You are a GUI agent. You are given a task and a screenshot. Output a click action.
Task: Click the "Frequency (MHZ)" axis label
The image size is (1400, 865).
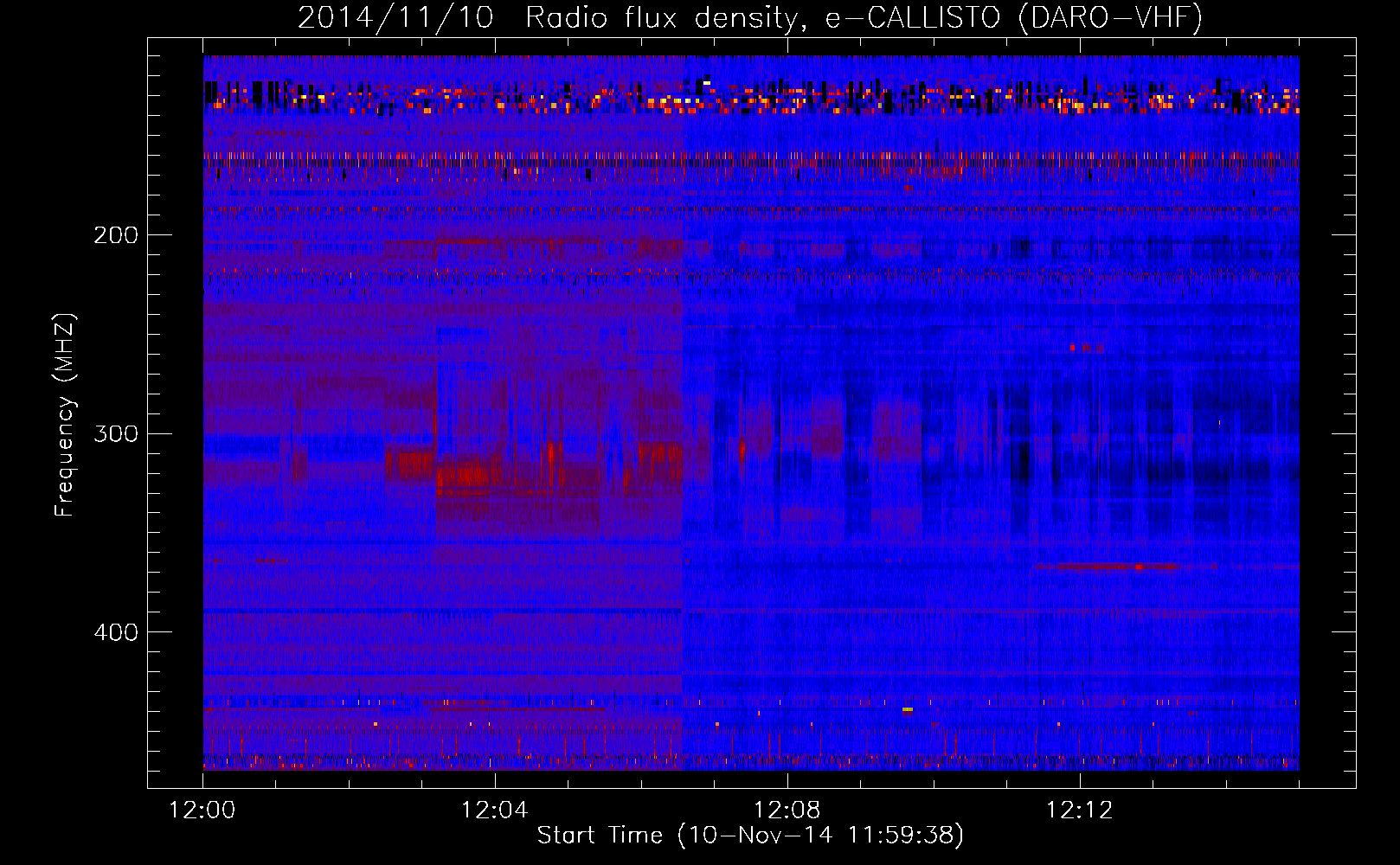tap(65, 414)
